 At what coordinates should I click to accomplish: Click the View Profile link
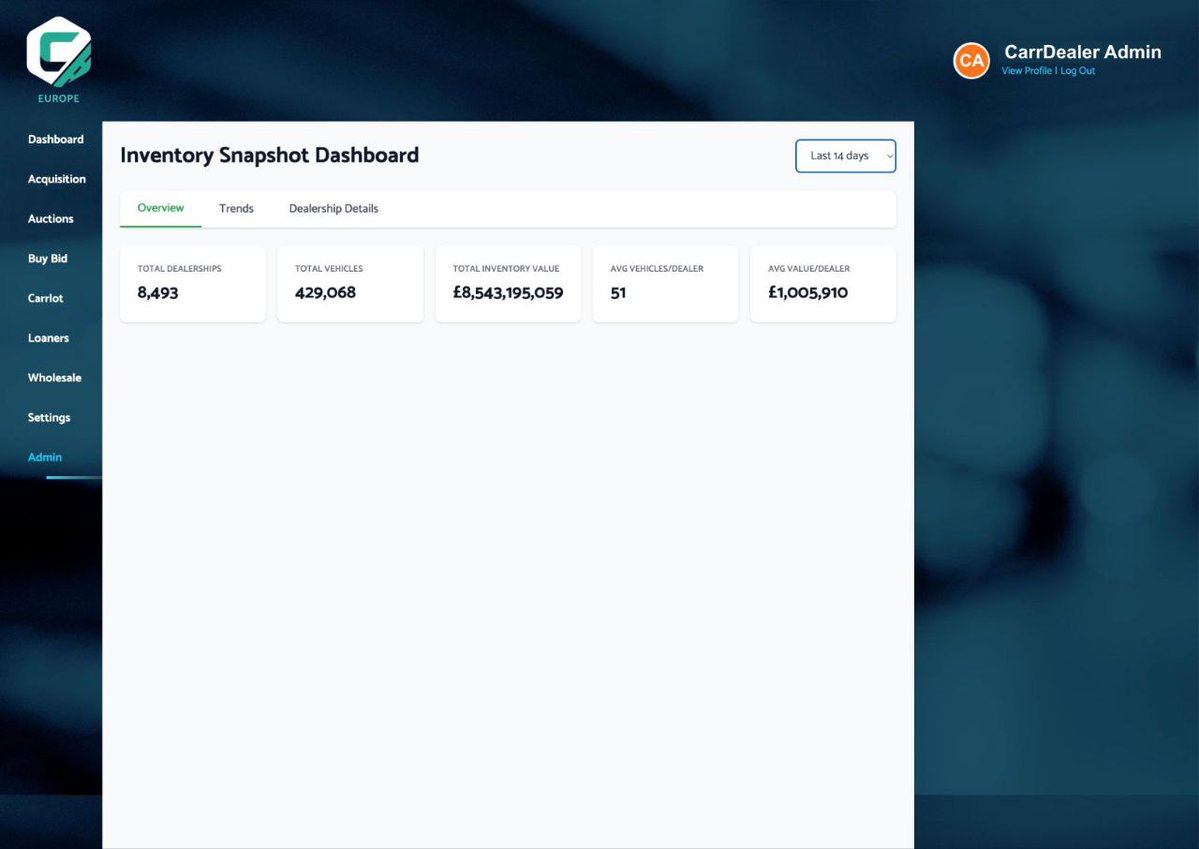click(x=1026, y=70)
